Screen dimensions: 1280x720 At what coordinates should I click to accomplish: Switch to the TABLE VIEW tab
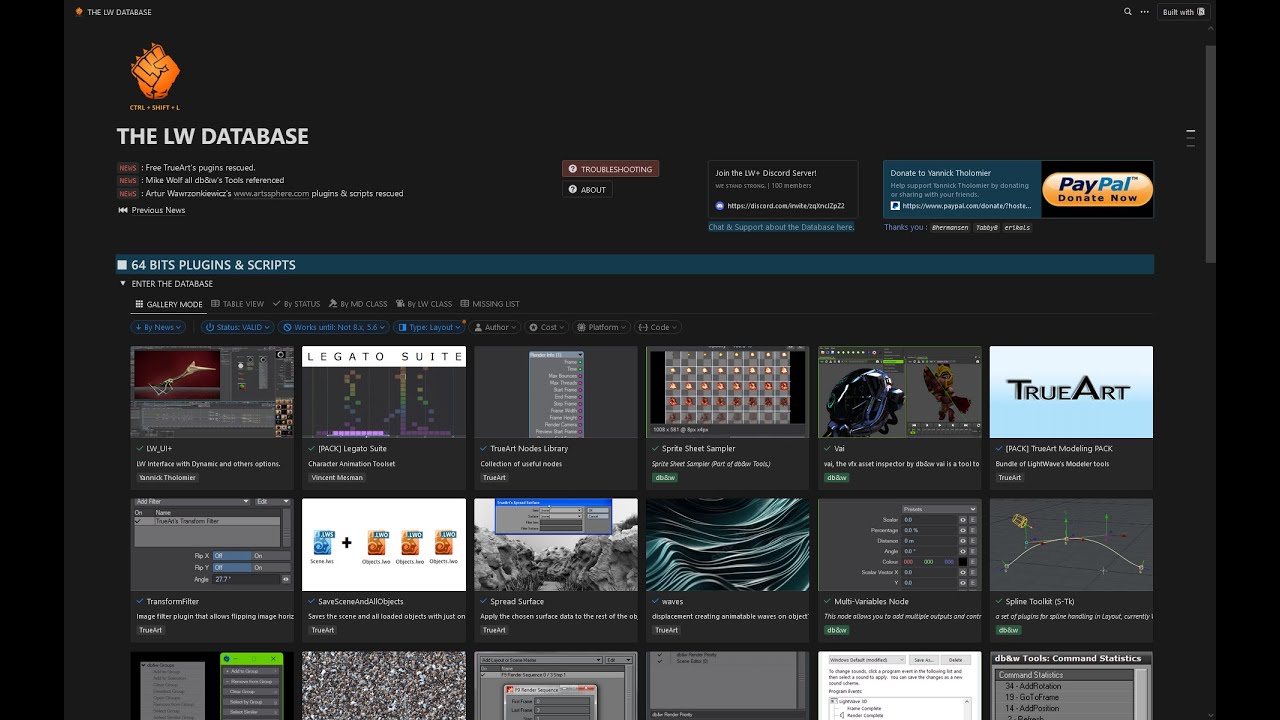[237, 304]
